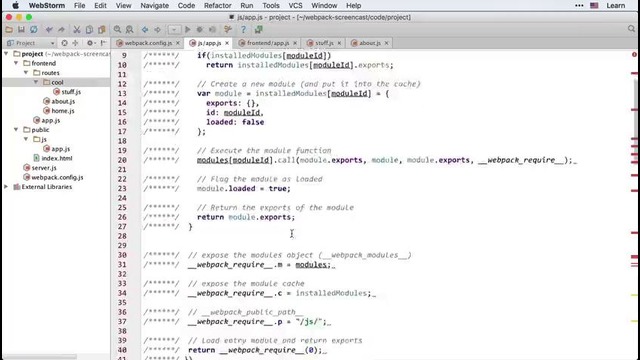Image resolution: width=640 pixels, height=360 pixels.
Task: Click the Save All toolbar icon
Action: (x=21, y=29)
